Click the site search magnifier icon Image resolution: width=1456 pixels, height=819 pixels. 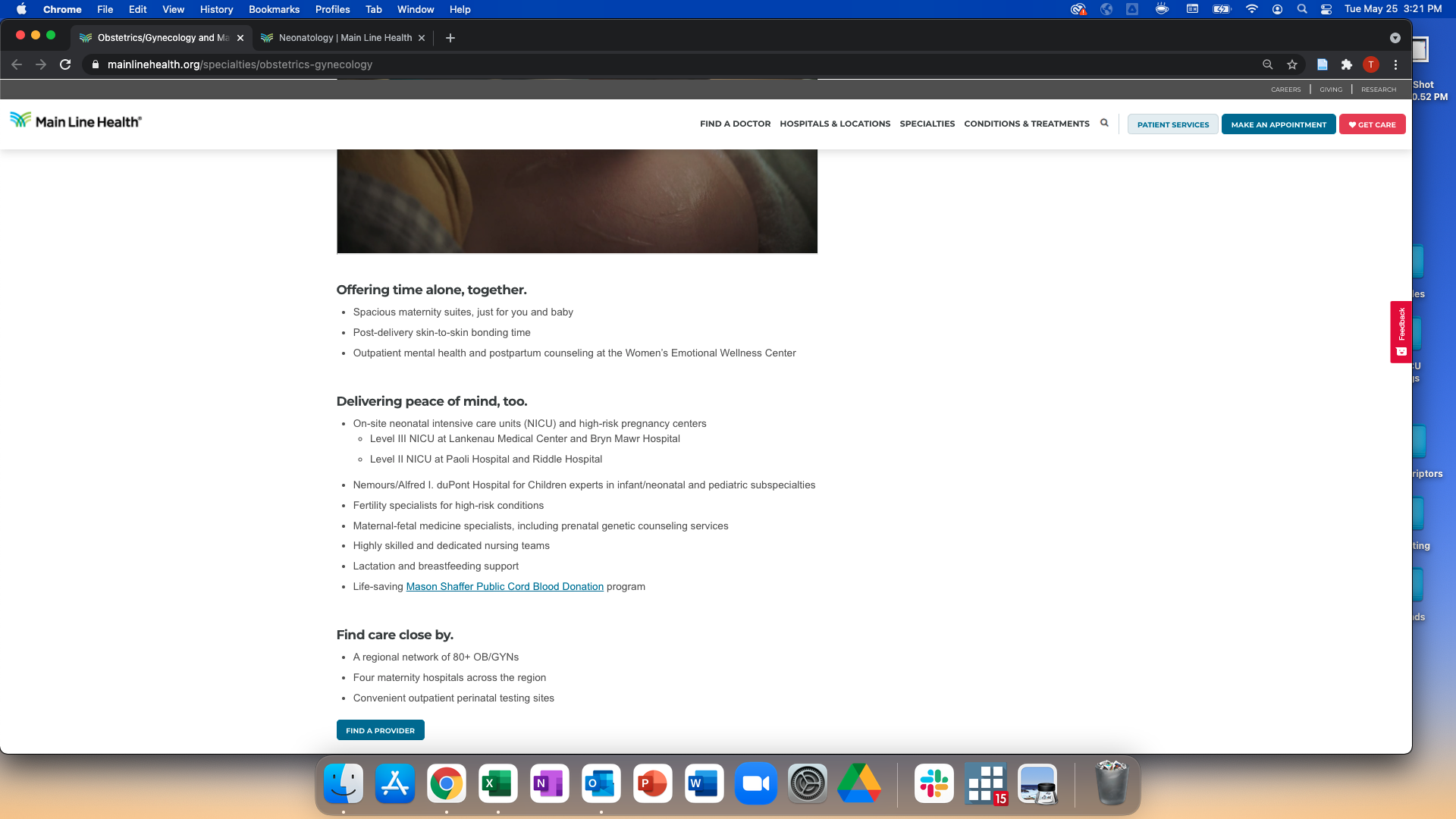1104,123
